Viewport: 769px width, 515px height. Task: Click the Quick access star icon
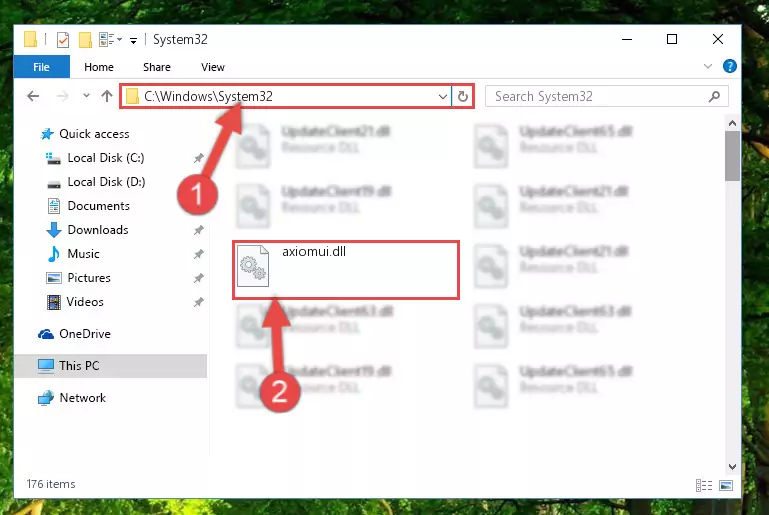click(47, 134)
